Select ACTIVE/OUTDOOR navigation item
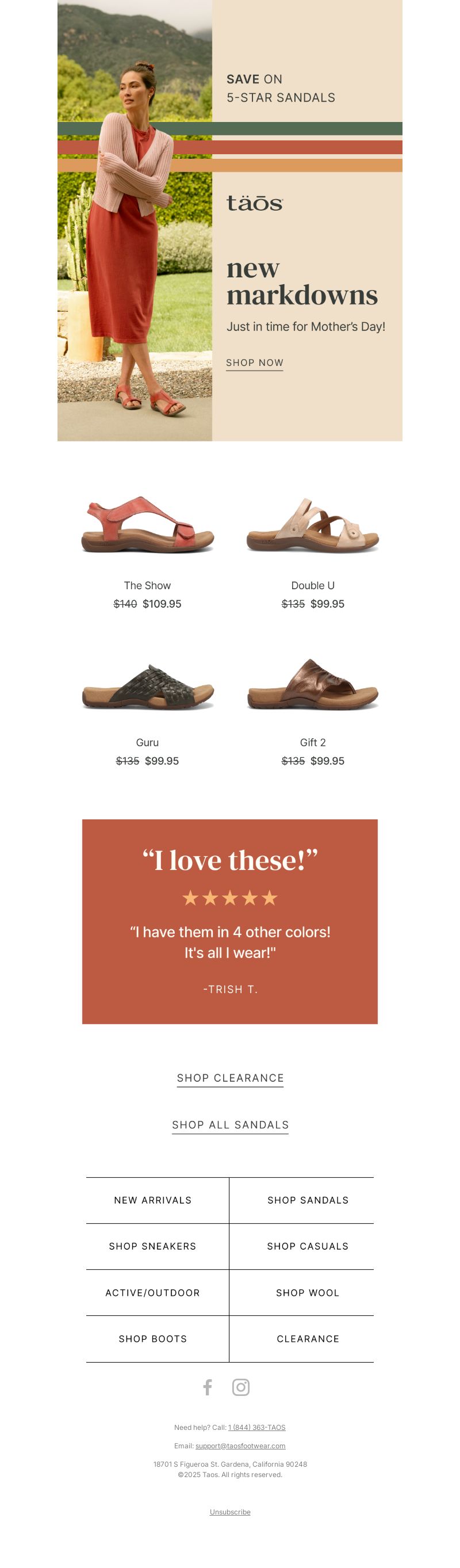The image size is (460, 1568). point(153,1293)
